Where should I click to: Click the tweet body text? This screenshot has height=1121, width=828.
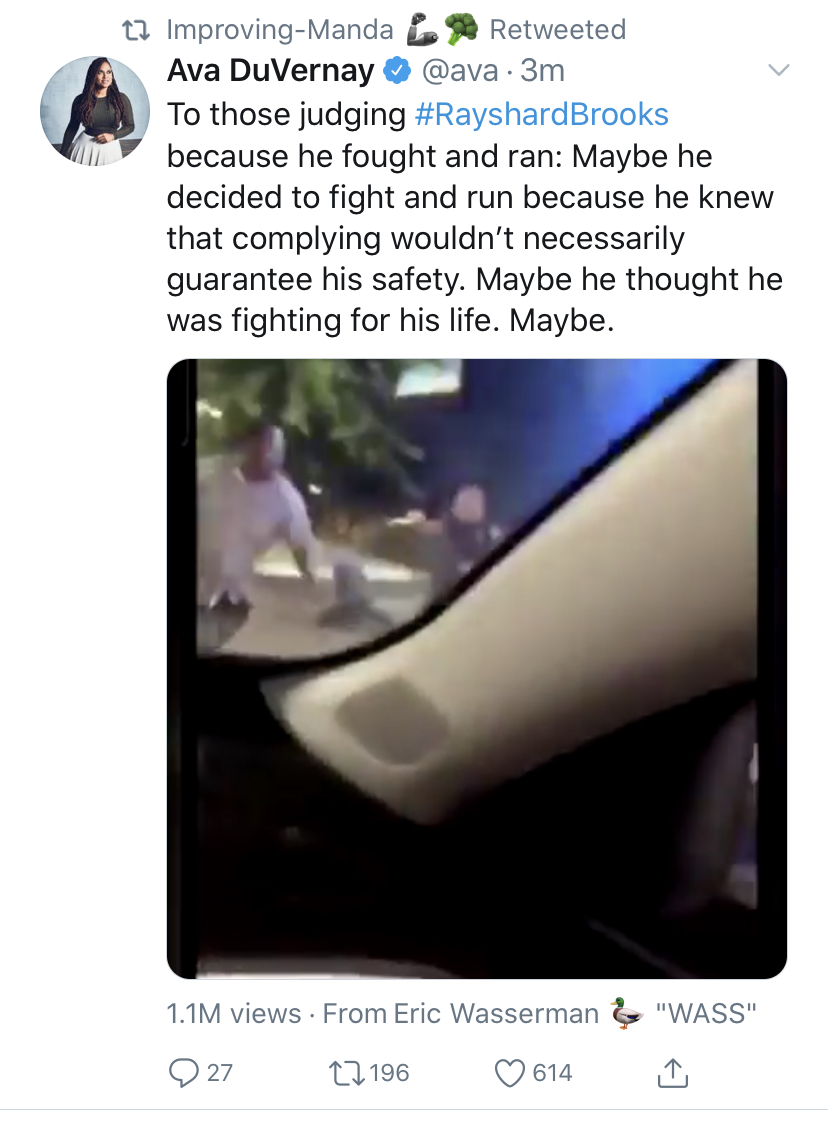point(474,217)
